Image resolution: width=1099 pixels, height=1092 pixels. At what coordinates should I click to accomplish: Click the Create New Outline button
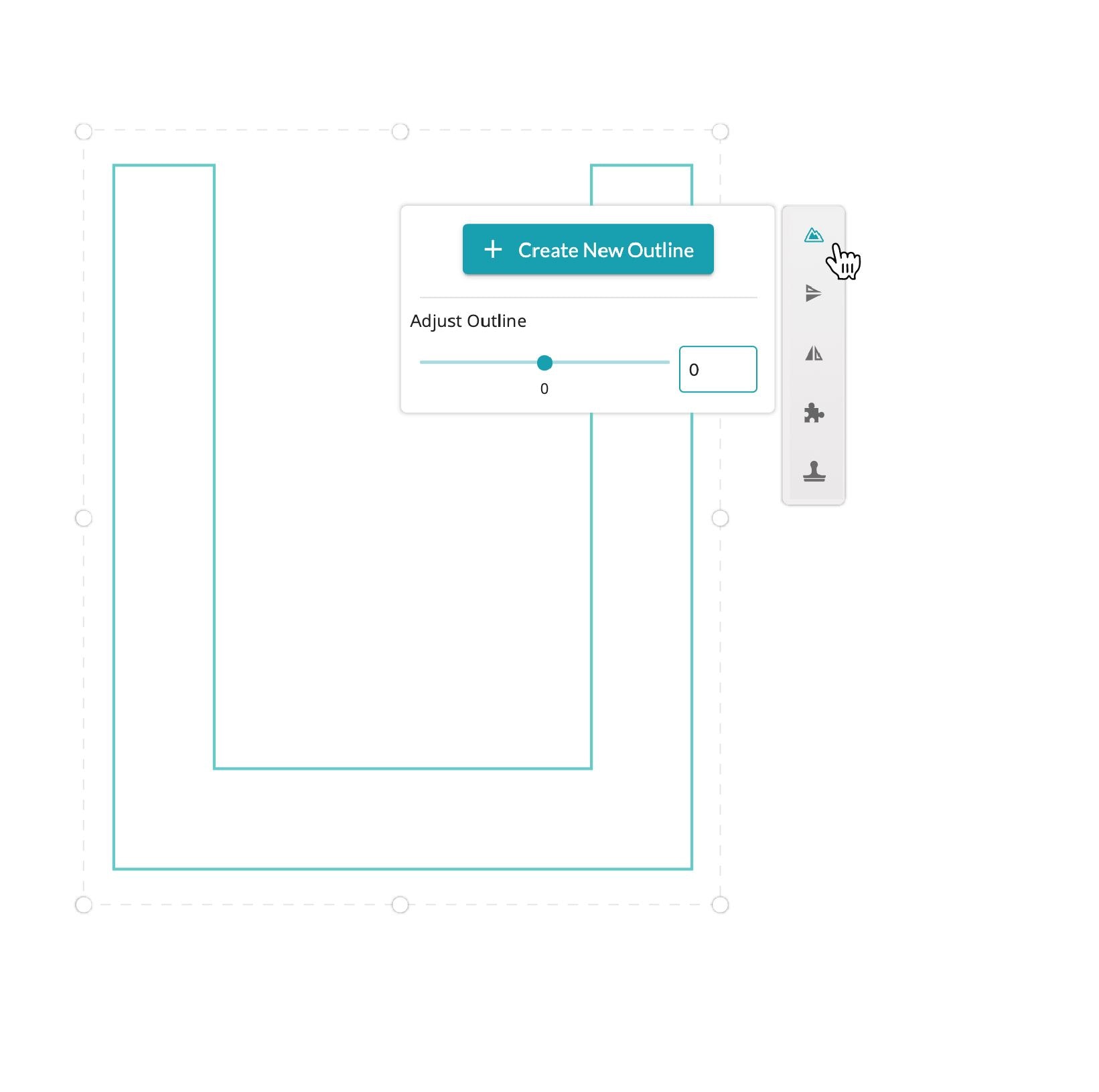click(588, 249)
